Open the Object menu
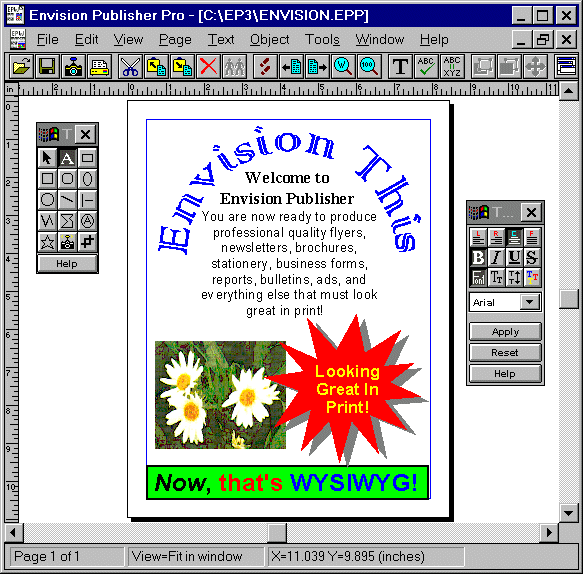Screen dimensions: 583x574 tap(270, 39)
